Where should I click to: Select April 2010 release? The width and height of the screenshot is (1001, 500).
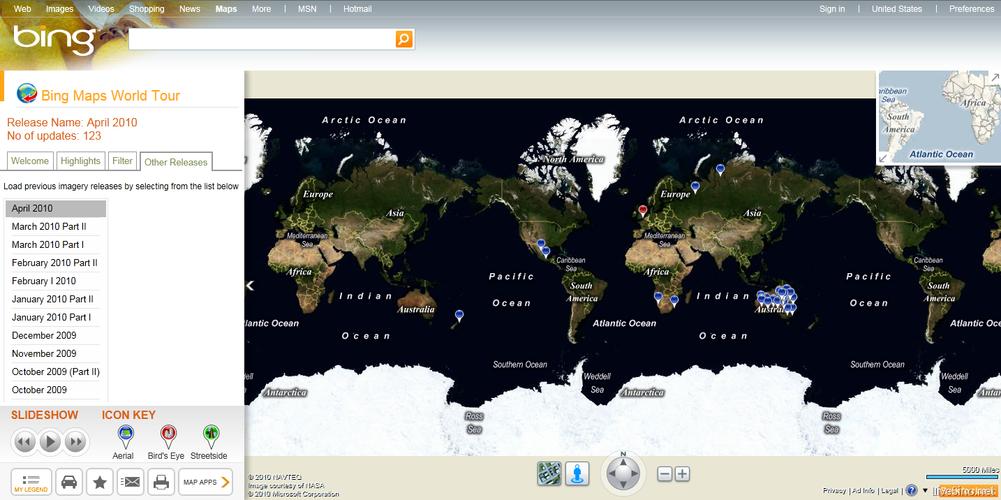[56, 209]
